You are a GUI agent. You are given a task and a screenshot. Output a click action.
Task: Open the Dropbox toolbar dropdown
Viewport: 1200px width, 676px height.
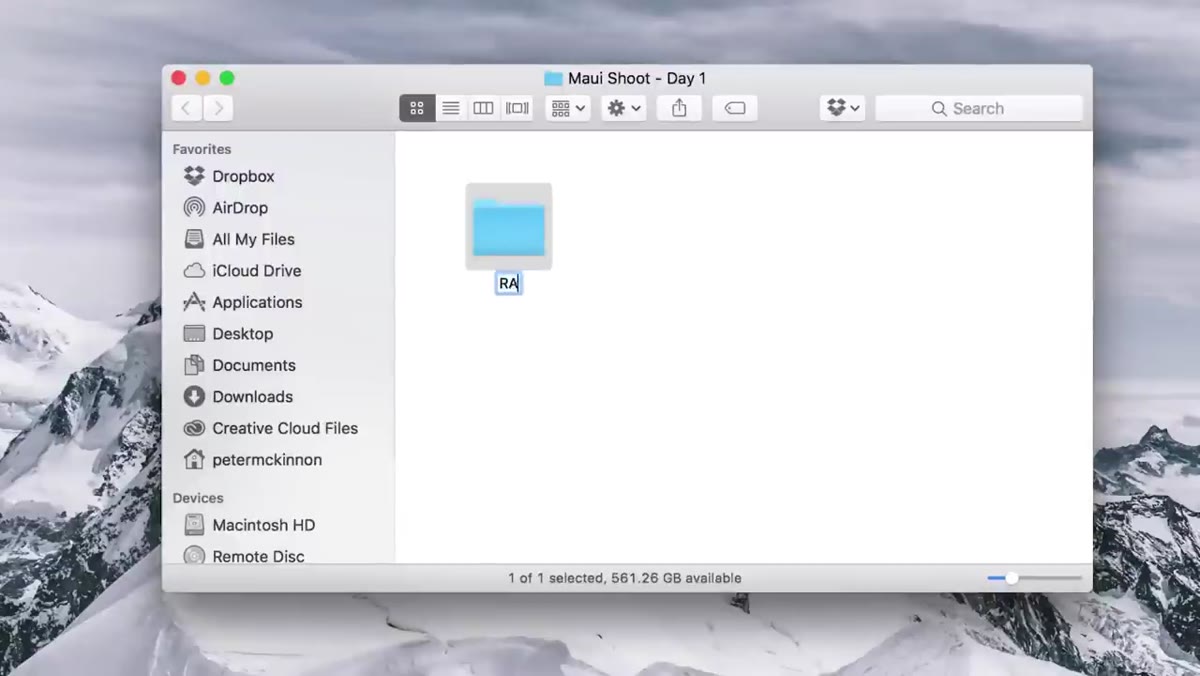[x=843, y=108]
